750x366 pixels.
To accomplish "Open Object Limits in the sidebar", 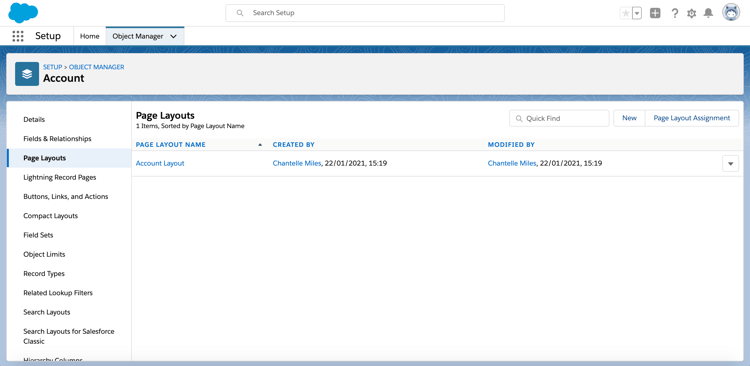I will click(44, 255).
